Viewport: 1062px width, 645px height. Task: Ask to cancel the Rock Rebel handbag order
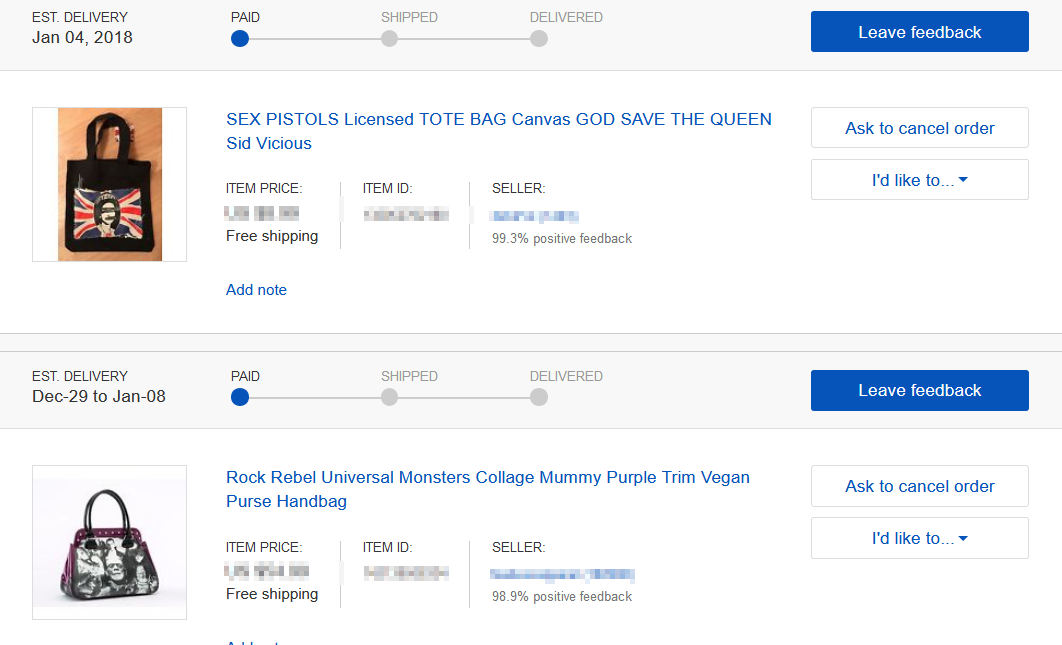point(919,486)
